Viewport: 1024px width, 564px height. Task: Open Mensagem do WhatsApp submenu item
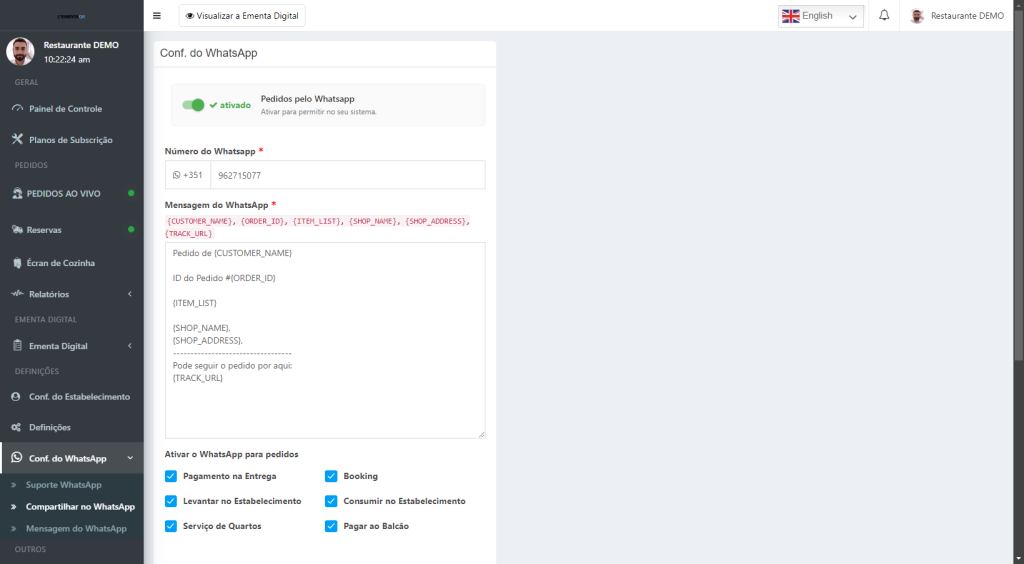76,528
